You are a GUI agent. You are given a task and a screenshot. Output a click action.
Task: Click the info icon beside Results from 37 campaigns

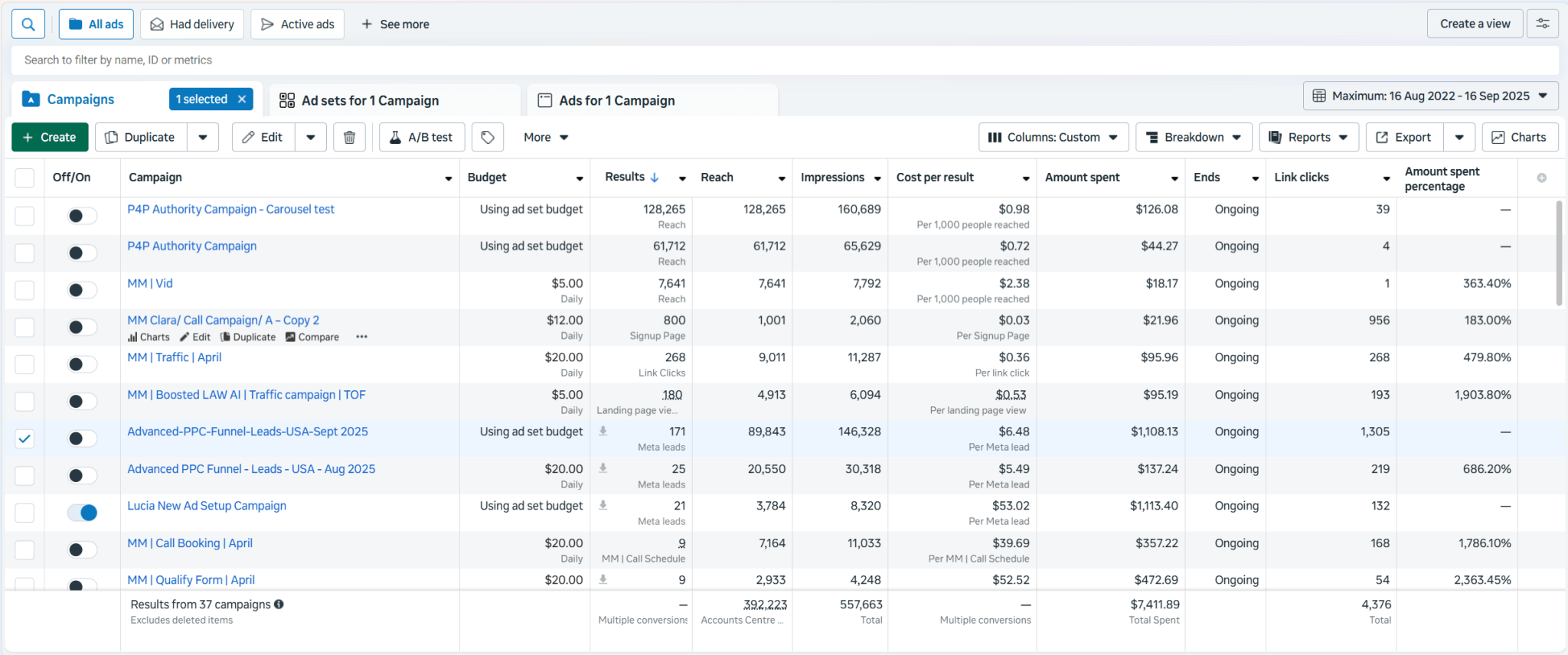(x=279, y=604)
